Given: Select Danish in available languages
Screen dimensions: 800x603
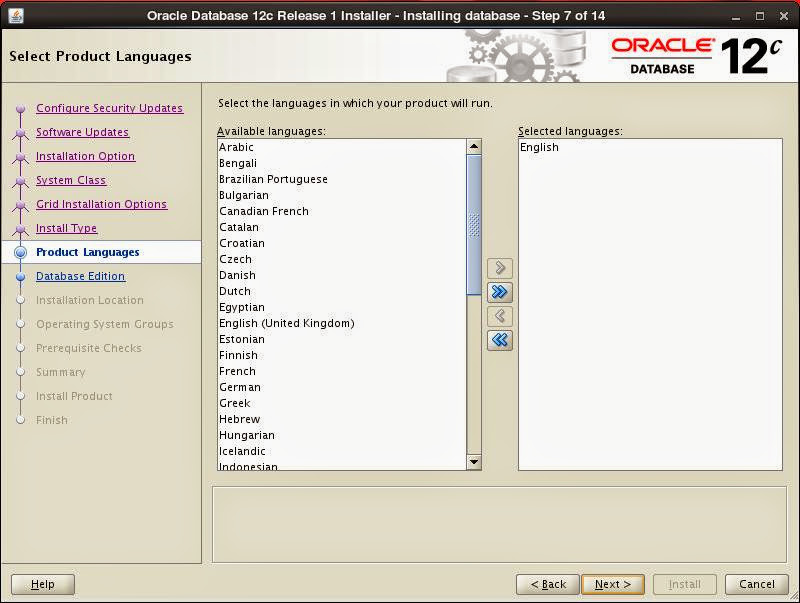Looking at the screenshot, I should click(342, 275).
